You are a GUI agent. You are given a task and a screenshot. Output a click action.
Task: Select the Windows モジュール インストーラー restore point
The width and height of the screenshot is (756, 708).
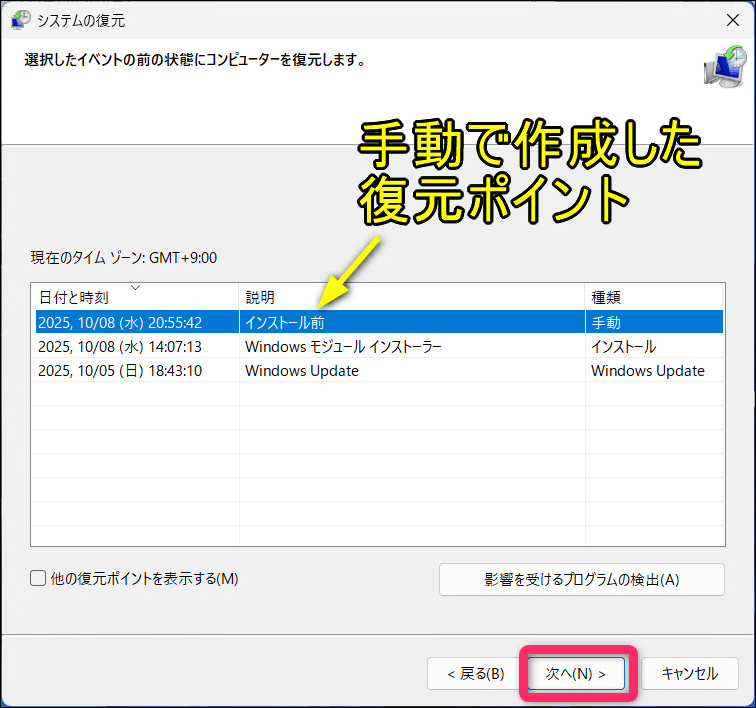coord(343,347)
